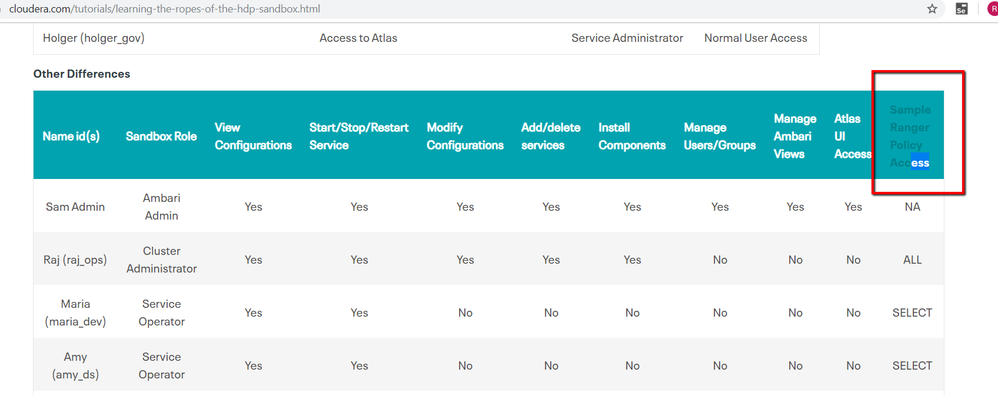
Task: Select the 'ALL' cell in Raj row
Action: coord(912,260)
